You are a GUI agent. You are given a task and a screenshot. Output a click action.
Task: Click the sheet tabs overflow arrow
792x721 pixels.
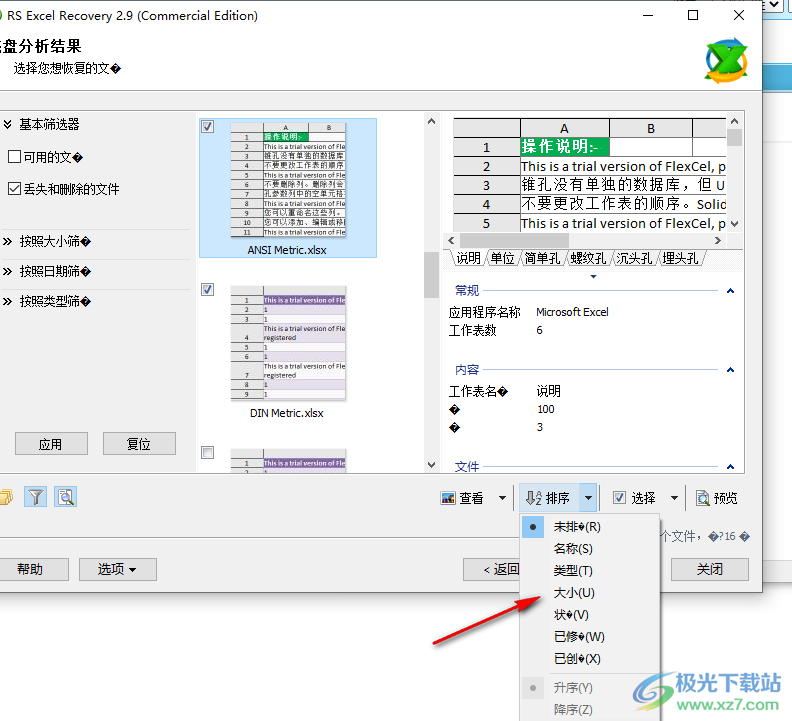593,276
